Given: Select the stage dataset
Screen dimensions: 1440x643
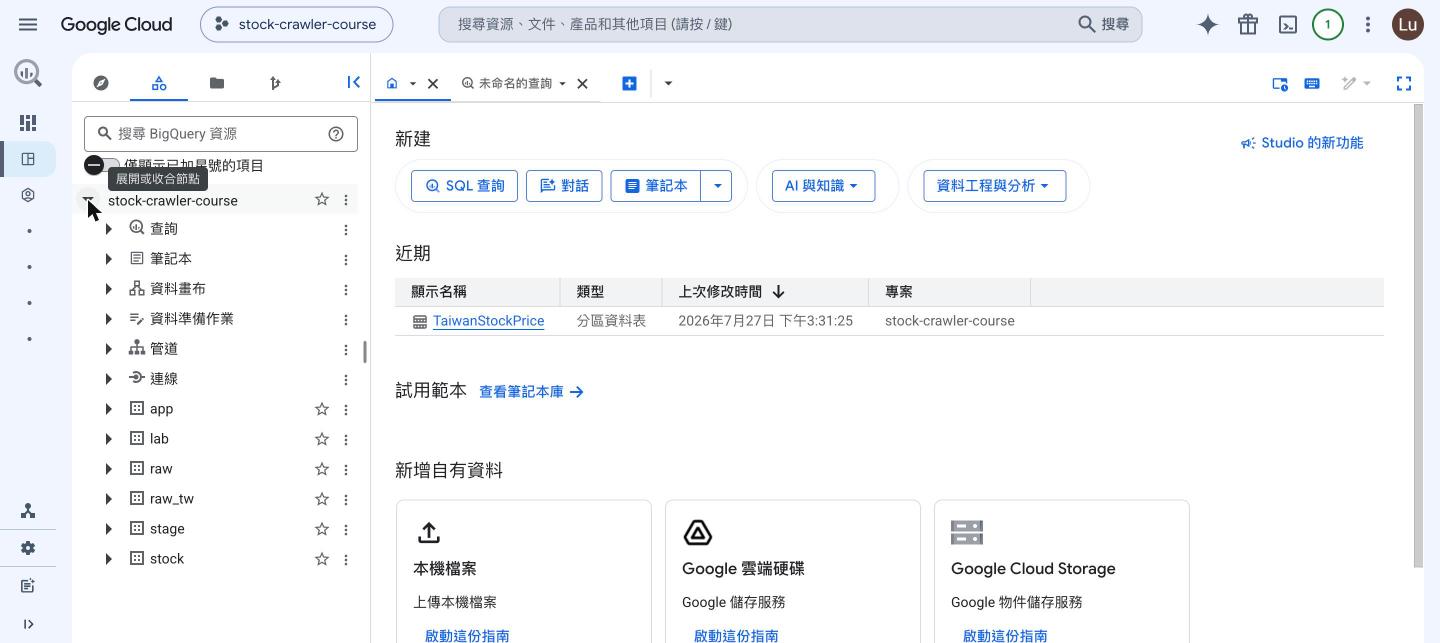Looking at the screenshot, I should coord(167,529).
